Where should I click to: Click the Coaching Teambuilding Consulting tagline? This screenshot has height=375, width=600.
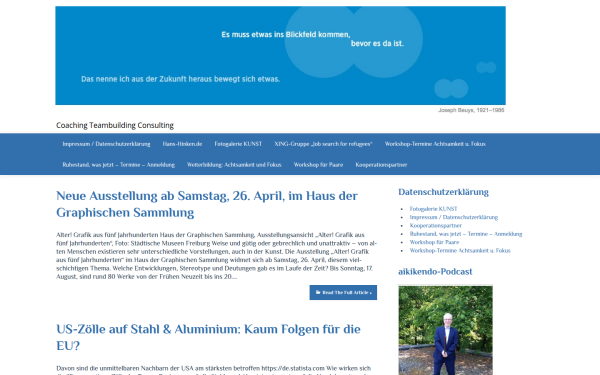pos(115,125)
